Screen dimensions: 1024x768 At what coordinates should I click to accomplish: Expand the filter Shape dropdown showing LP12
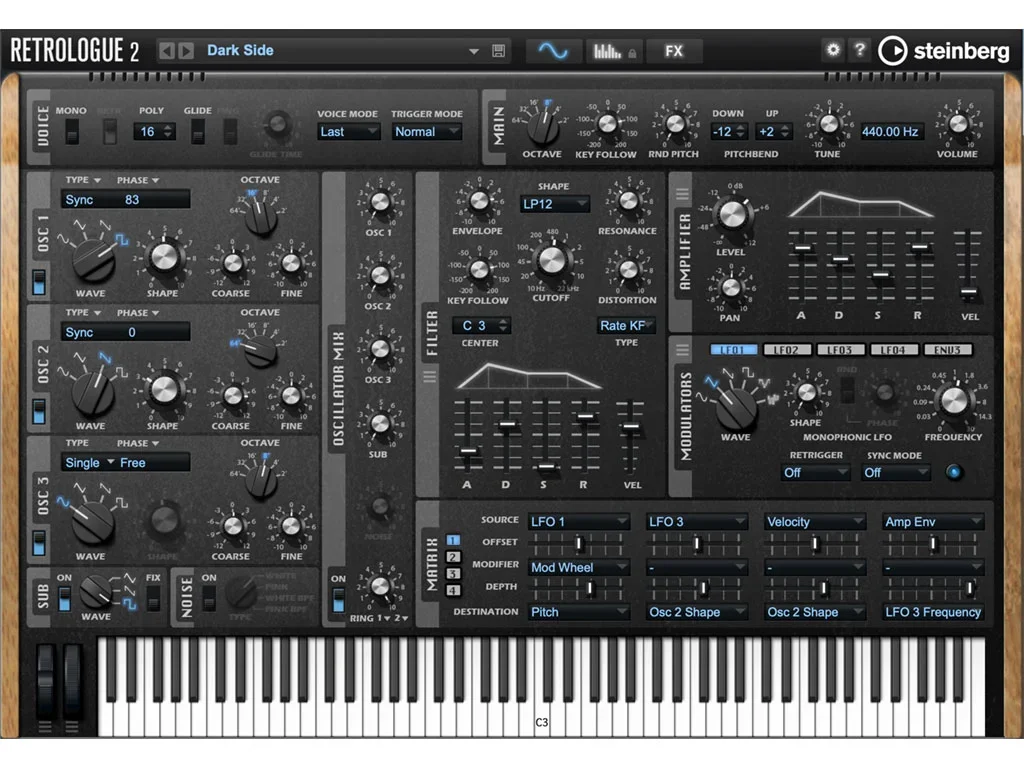pyautogui.click(x=554, y=204)
